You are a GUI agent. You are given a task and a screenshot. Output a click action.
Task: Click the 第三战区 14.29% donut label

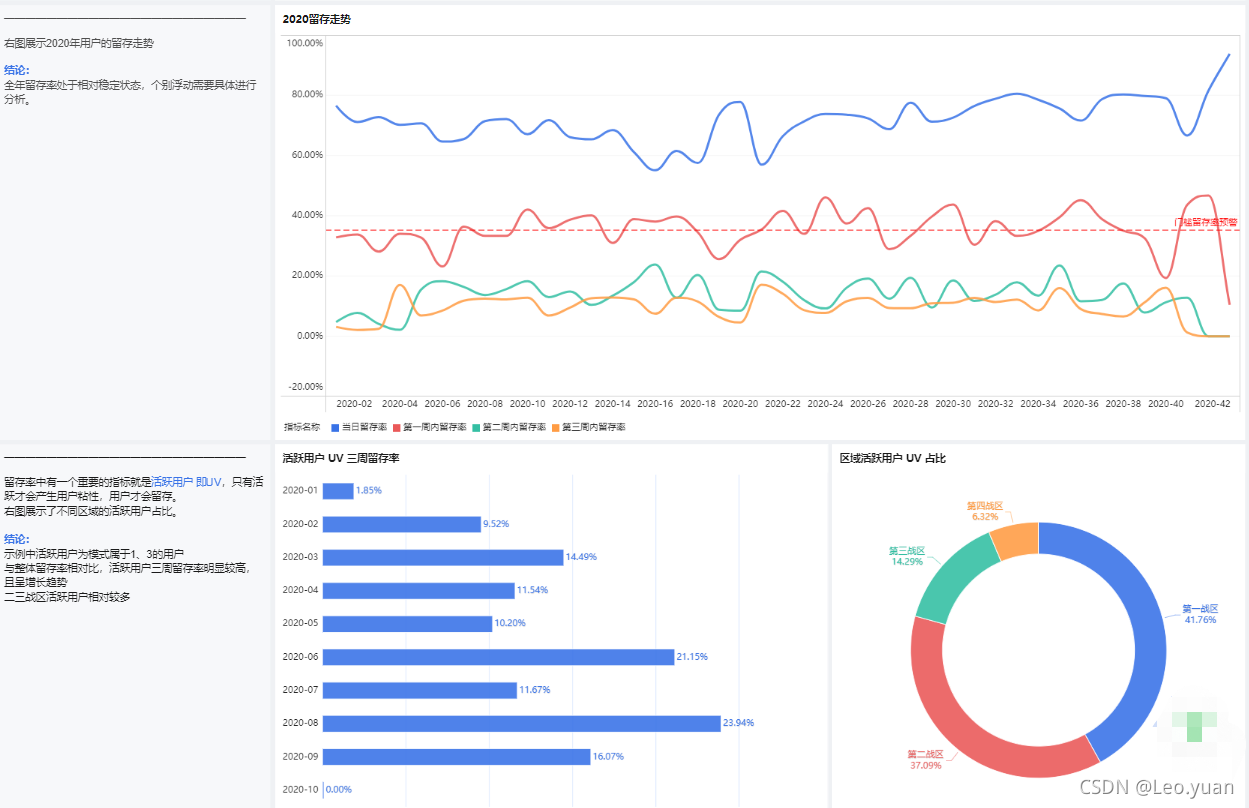pos(907,556)
